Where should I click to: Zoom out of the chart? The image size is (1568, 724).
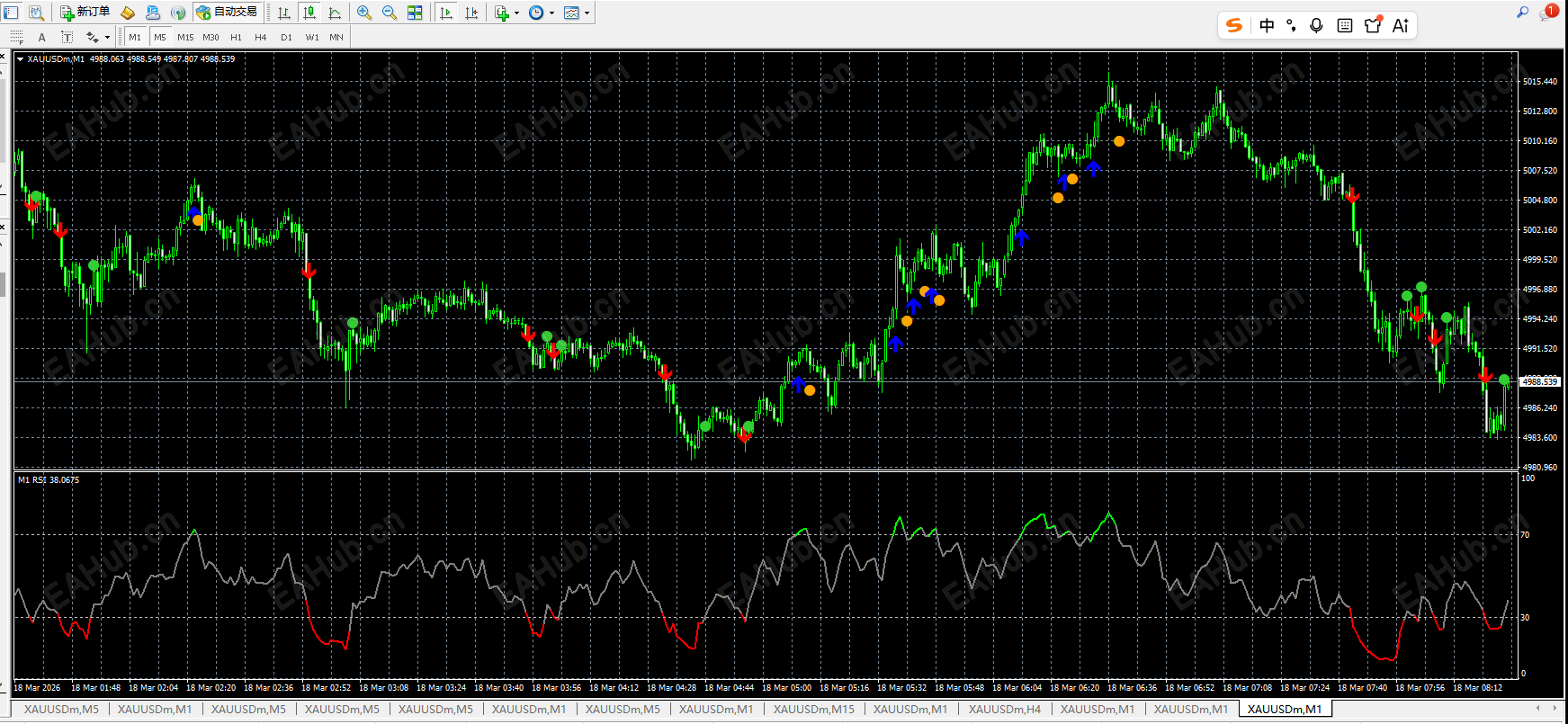(x=390, y=13)
